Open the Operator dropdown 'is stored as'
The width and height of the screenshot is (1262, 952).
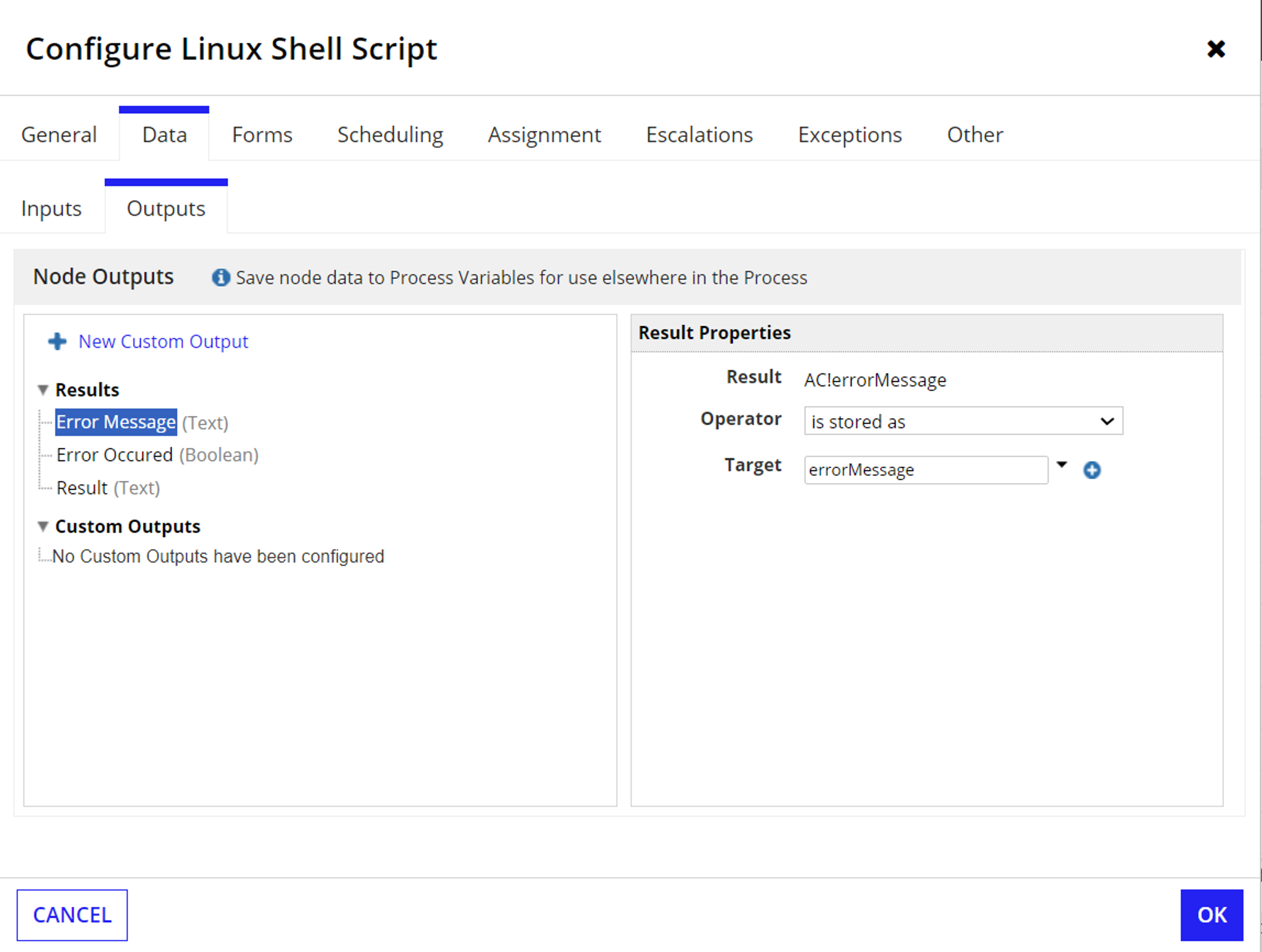pyautogui.click(x=963, y=421)
